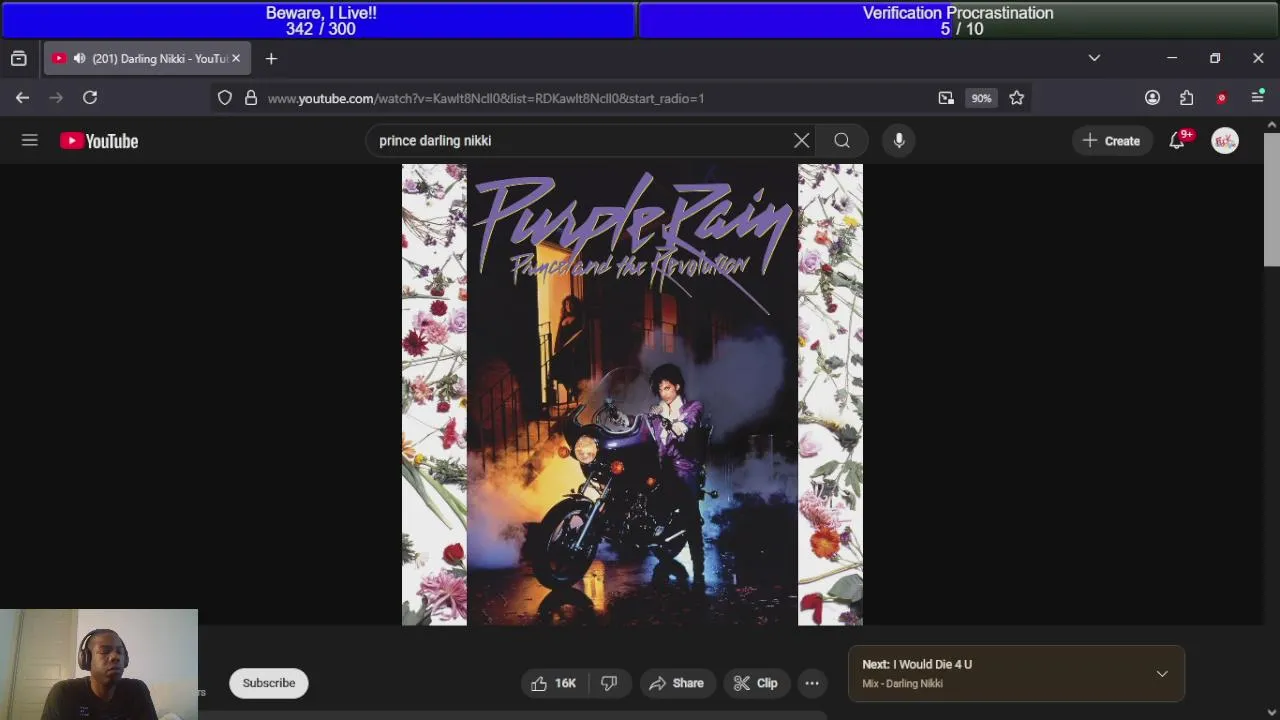Clear the search box text

pyautogui.click(x=801, y=141)
